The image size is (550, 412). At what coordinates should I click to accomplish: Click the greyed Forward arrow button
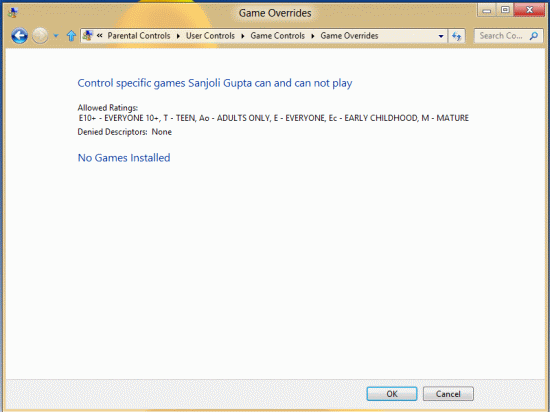[x=40, y=36]
